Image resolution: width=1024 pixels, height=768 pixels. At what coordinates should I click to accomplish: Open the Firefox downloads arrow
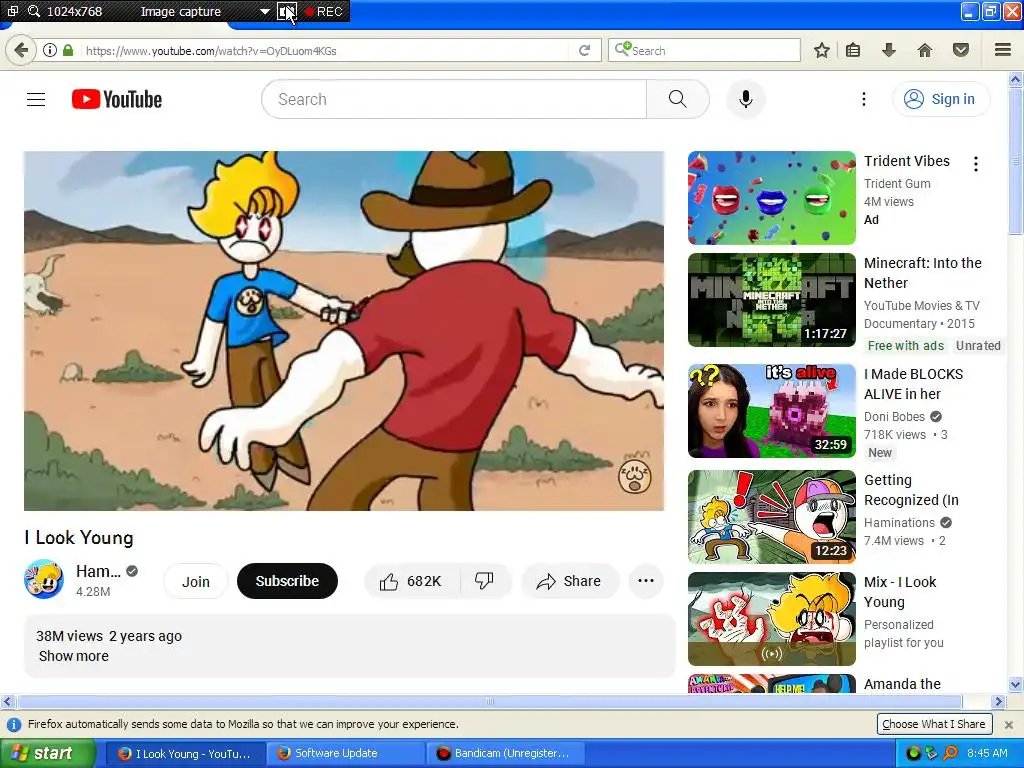pyautogui.click(x=889, y=50)
